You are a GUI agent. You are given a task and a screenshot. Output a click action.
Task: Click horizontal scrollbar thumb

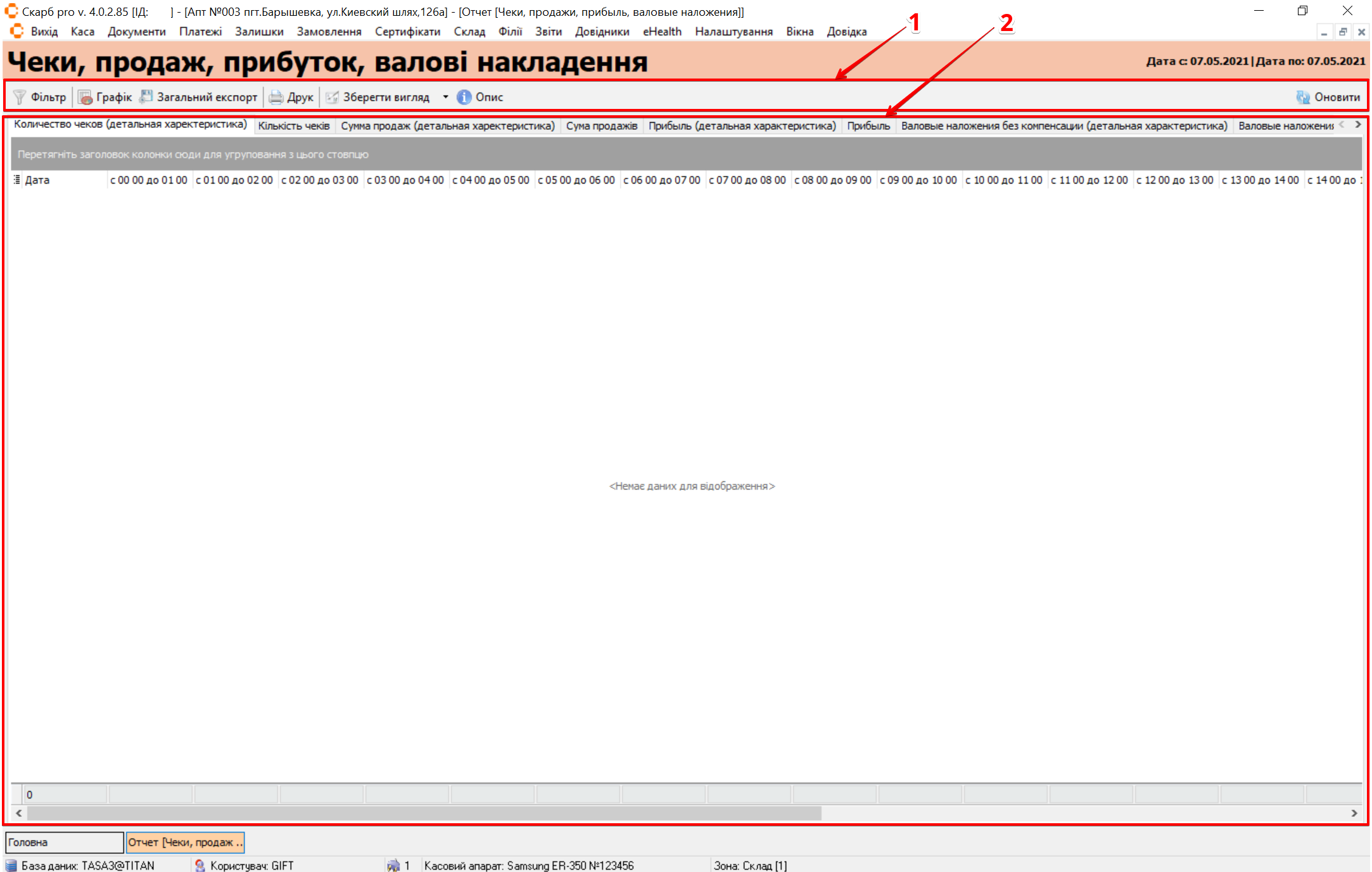pos(424,813)
